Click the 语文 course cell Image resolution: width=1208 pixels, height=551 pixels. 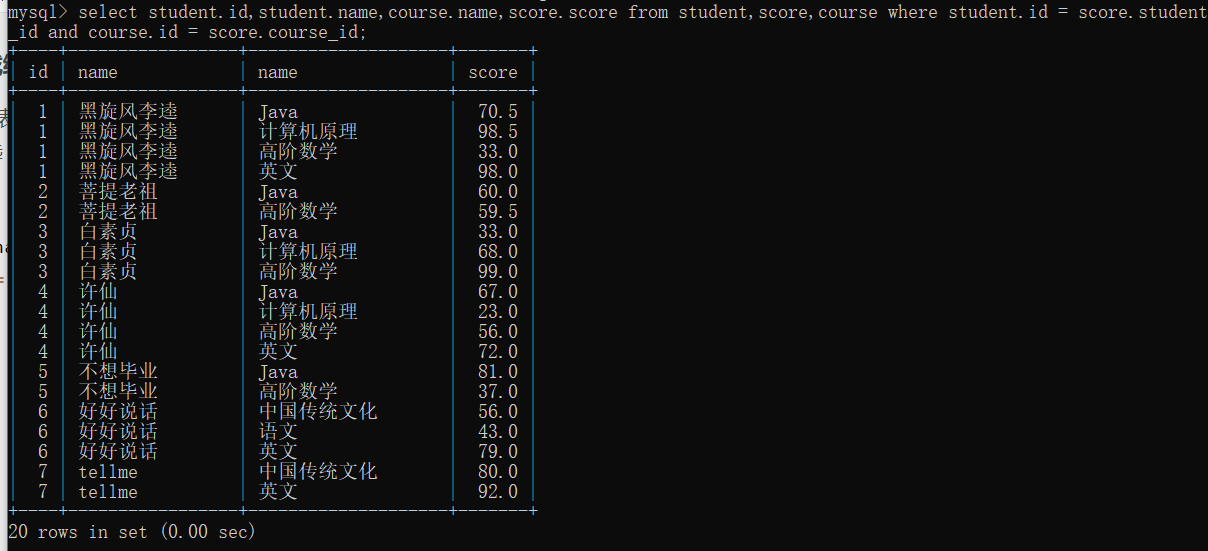[x=278, y=432]
